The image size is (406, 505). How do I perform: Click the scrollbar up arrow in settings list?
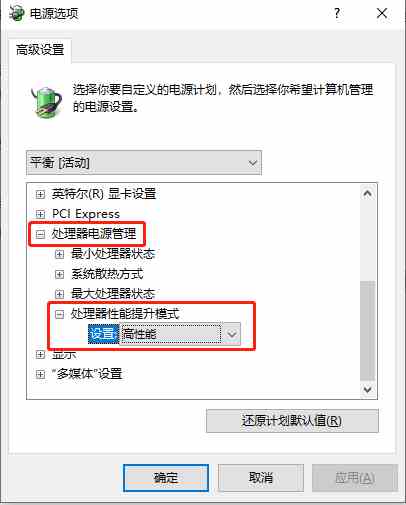(368, 194)
